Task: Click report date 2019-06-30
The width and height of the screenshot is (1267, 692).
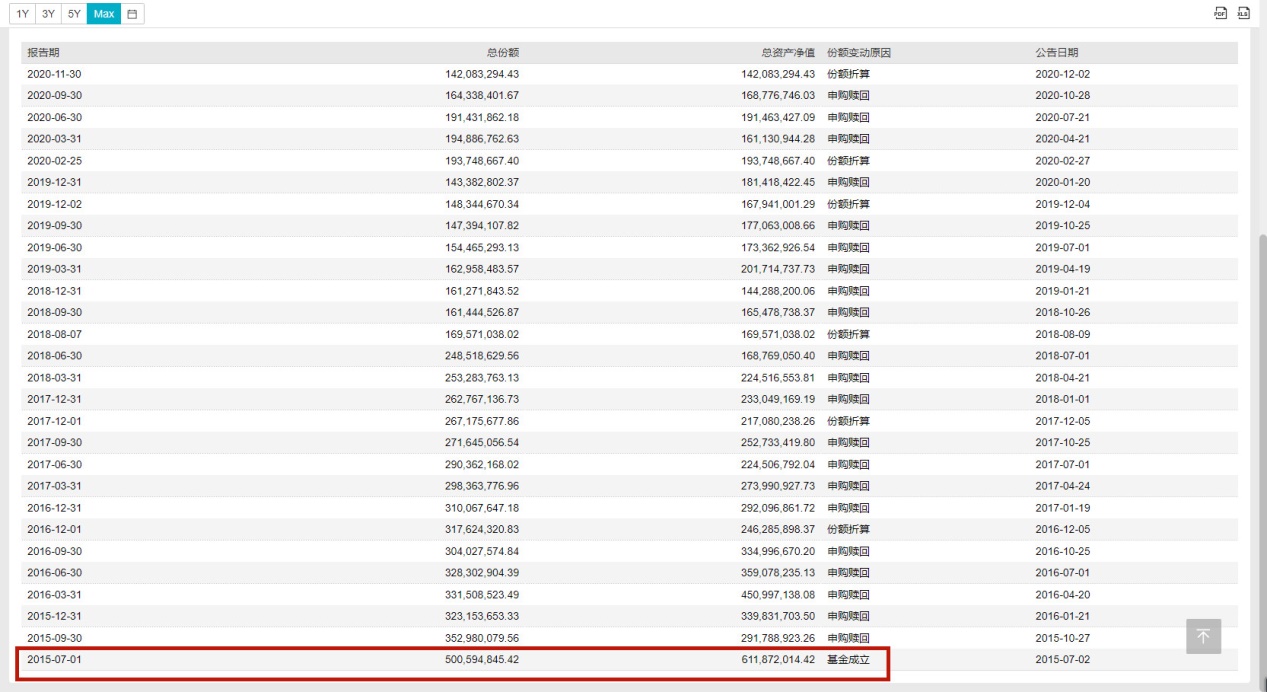Action: pyautogui.click(x=54, y=247)
